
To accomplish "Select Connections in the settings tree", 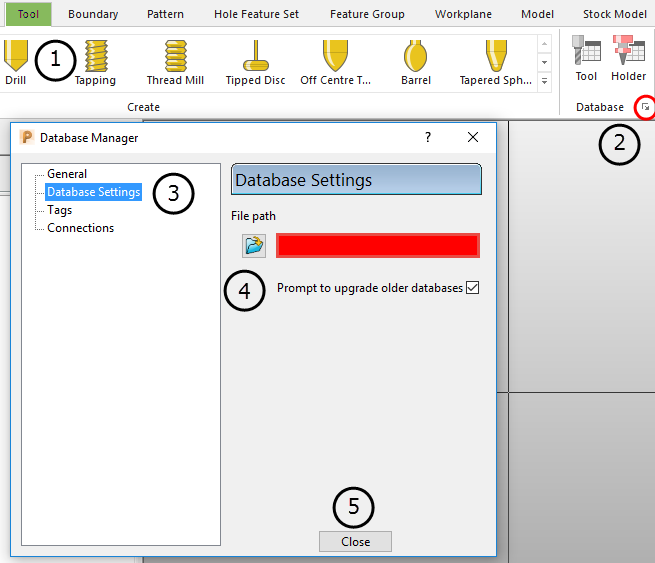I will (x=80, y=228).
